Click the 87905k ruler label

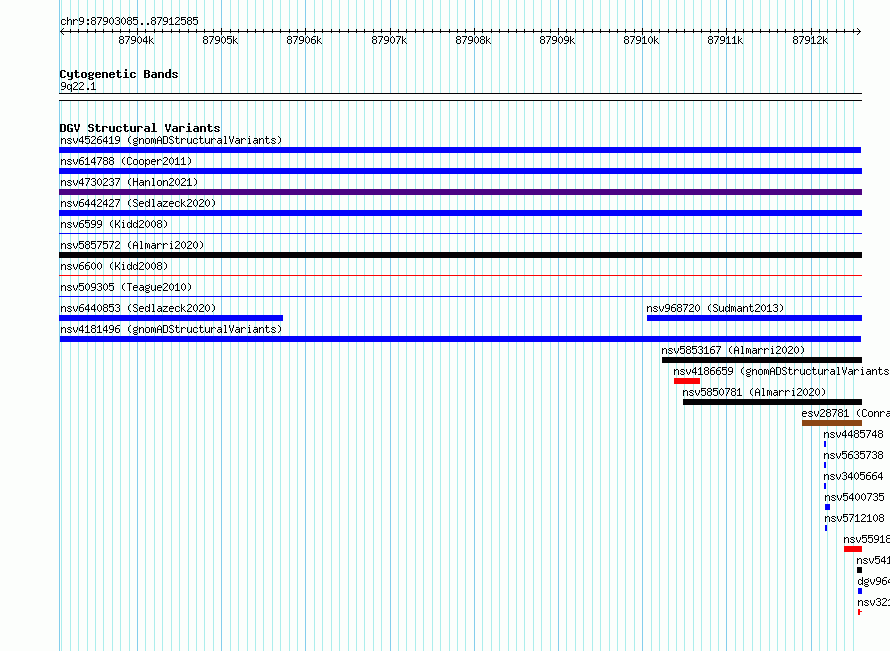(220, 40)
